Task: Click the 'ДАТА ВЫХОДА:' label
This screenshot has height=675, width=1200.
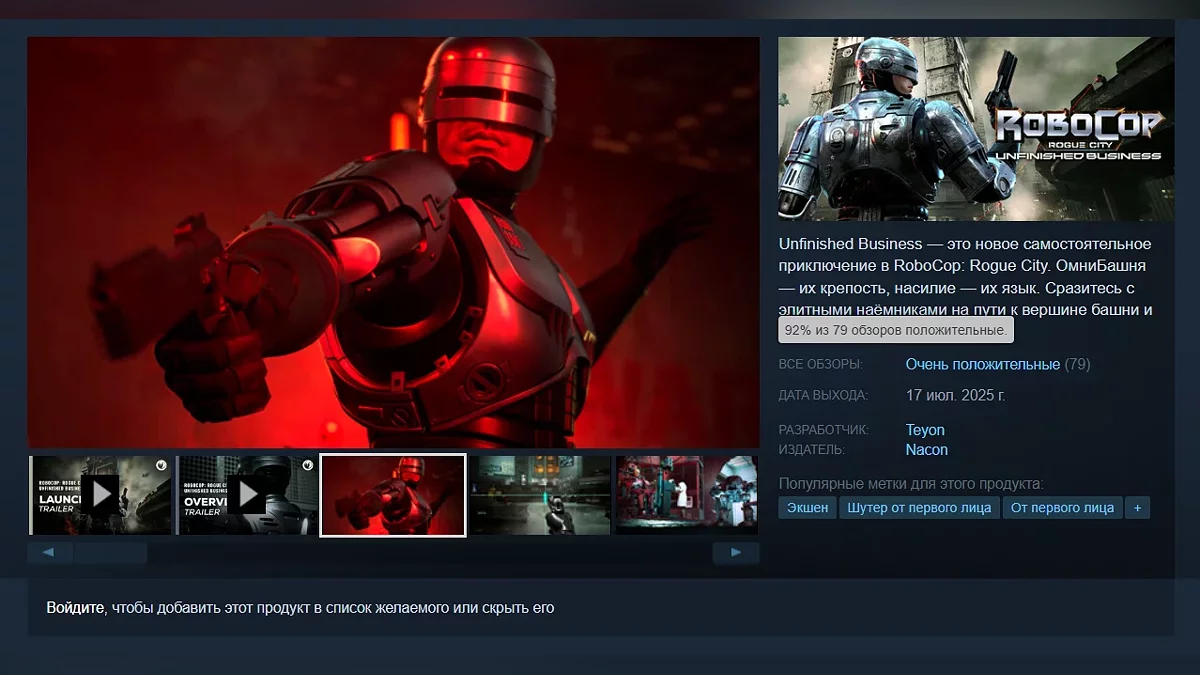Action: pyautogui.click(x=823, y=396)
